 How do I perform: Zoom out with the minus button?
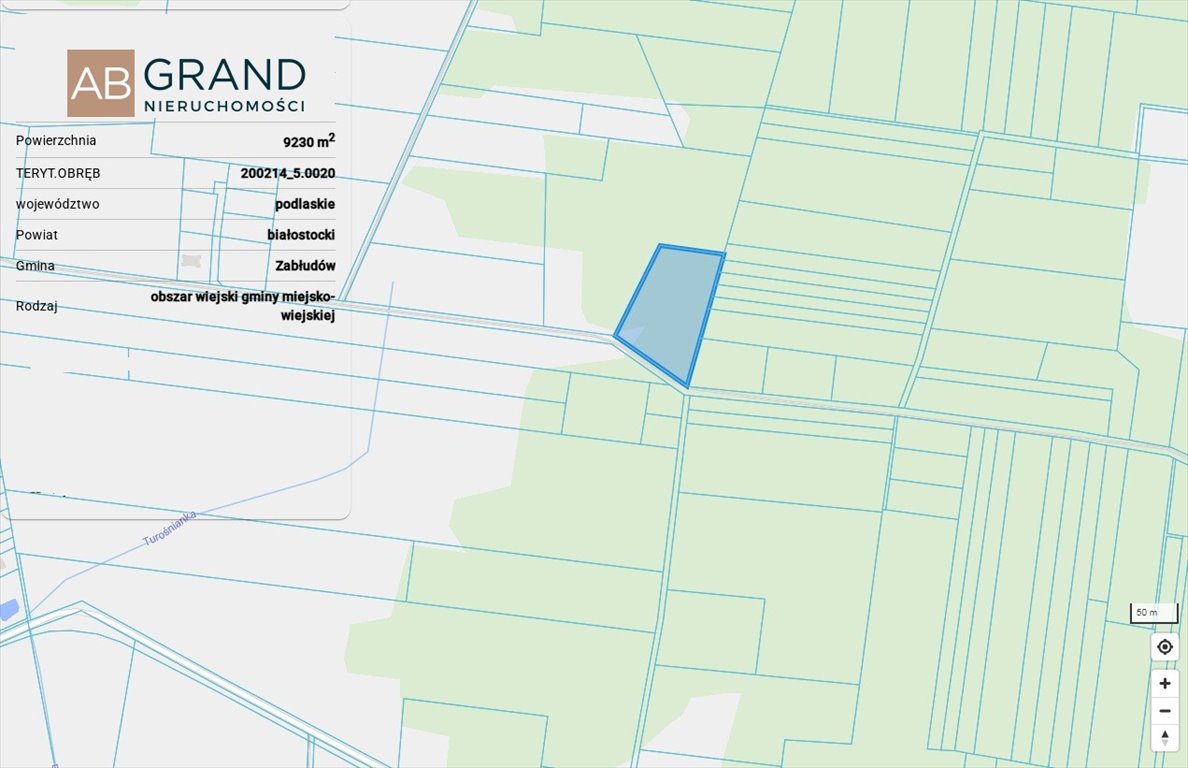coord(1165,711)
